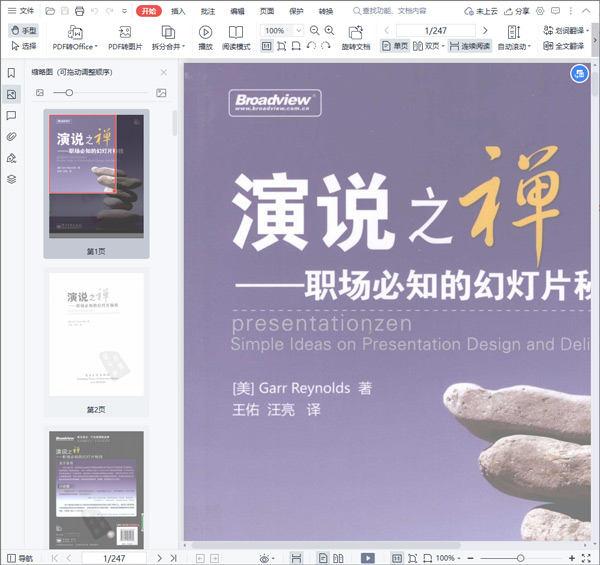Screen dimensions: 600x565
Task: Switch to the 转换 tab
Action: tap(326, 11)
